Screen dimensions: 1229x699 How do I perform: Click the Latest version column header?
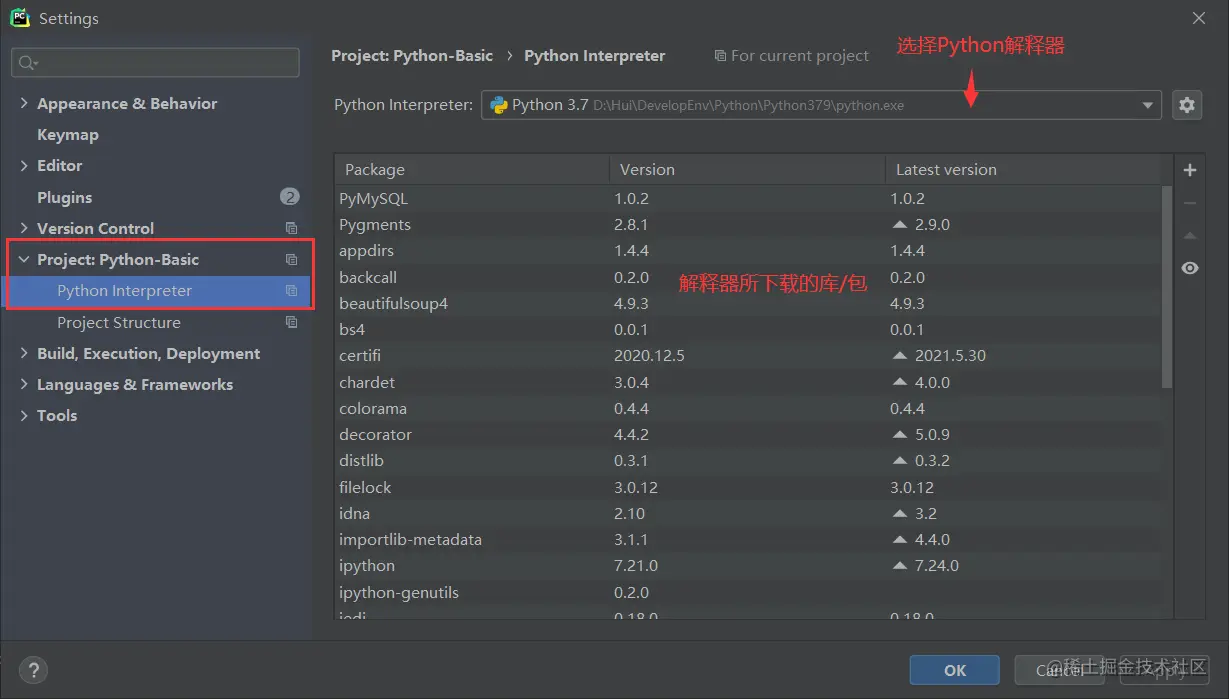(x=1023, y=169)
